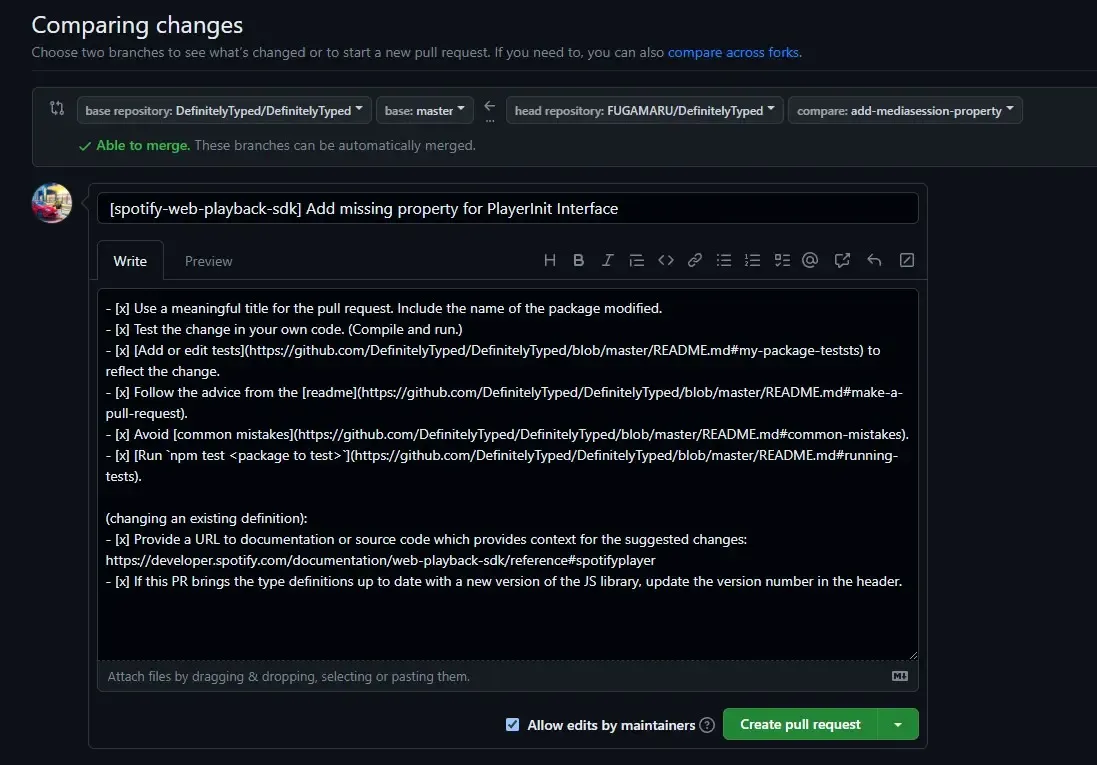The image size is (1097, 765).
Task: Apply Italic formatting in editor toolbar
Action: click(x=607, y=260)
